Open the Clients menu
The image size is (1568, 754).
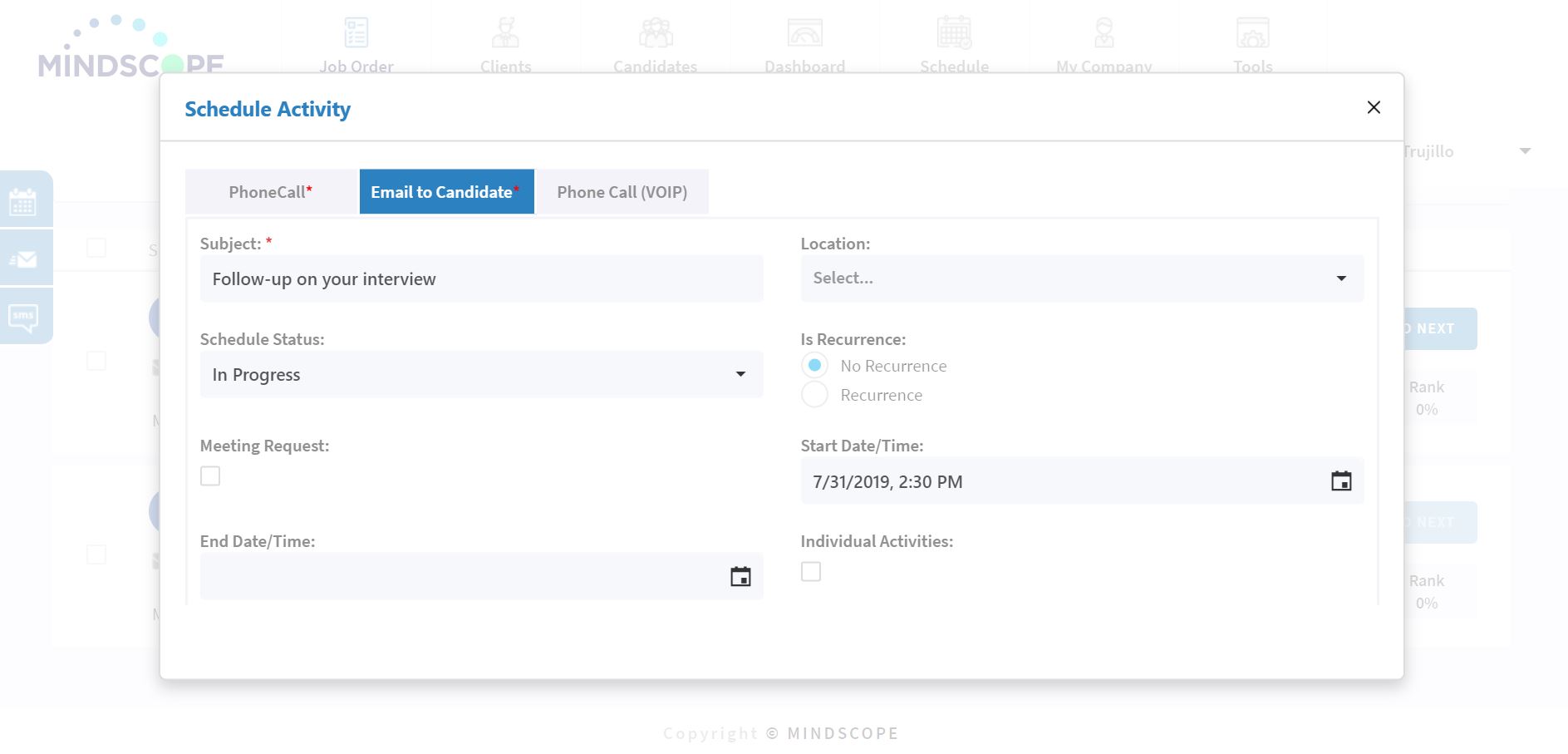(505, 45)
